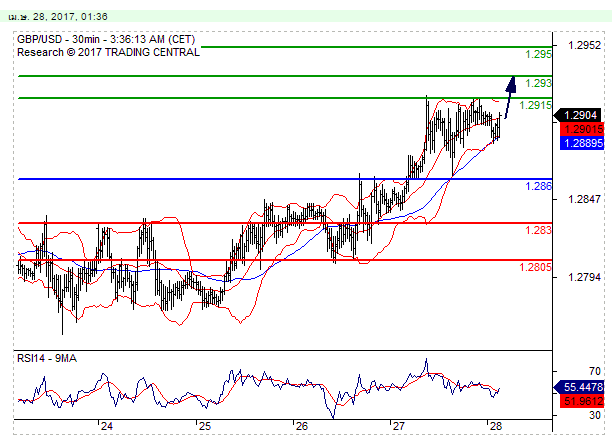Click the red support label 1.283
Image resolution: width=612 pixels, height=443 pixels.
[x=538, y=230]
